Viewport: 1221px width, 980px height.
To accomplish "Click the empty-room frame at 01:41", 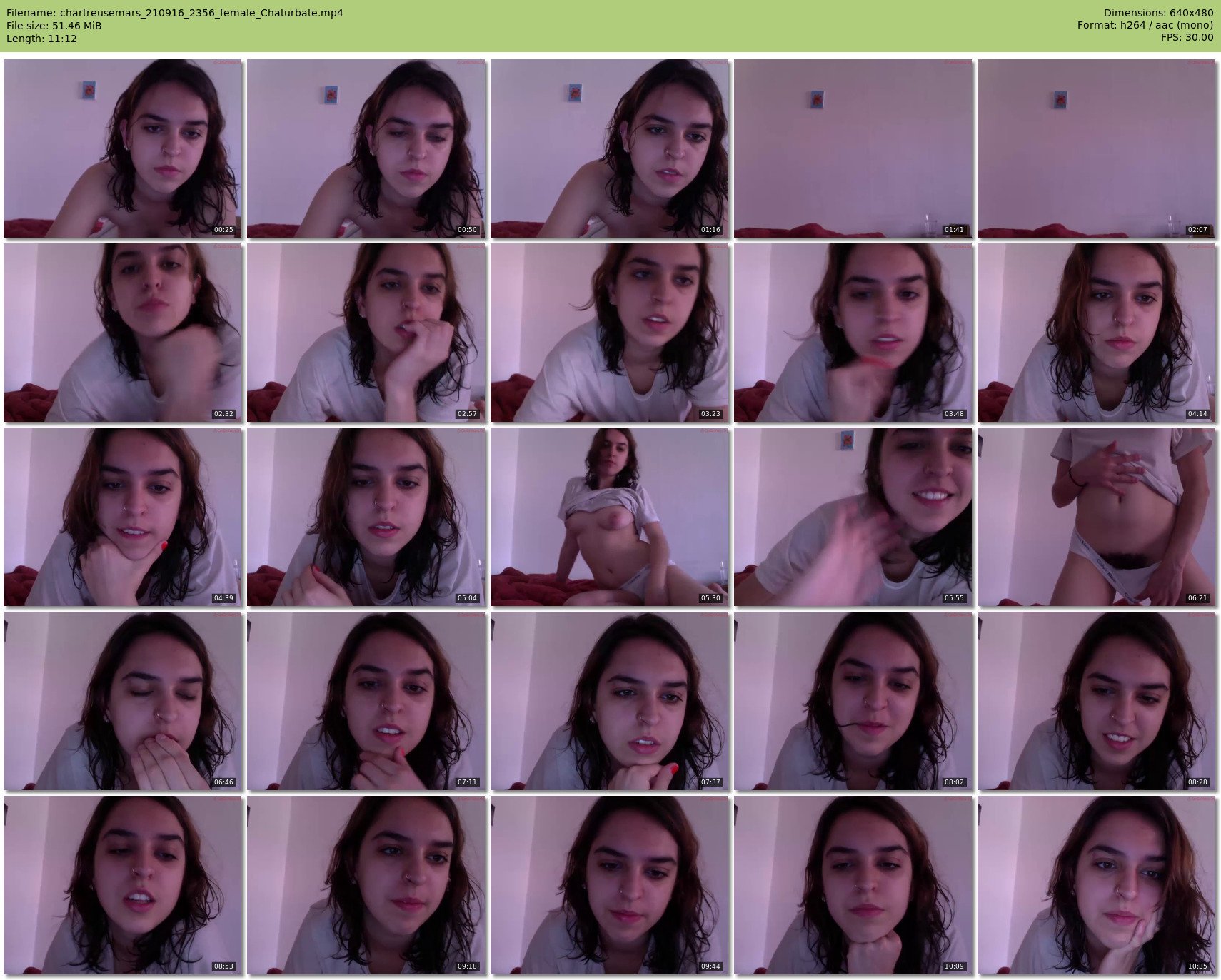I will pos(853,148).
